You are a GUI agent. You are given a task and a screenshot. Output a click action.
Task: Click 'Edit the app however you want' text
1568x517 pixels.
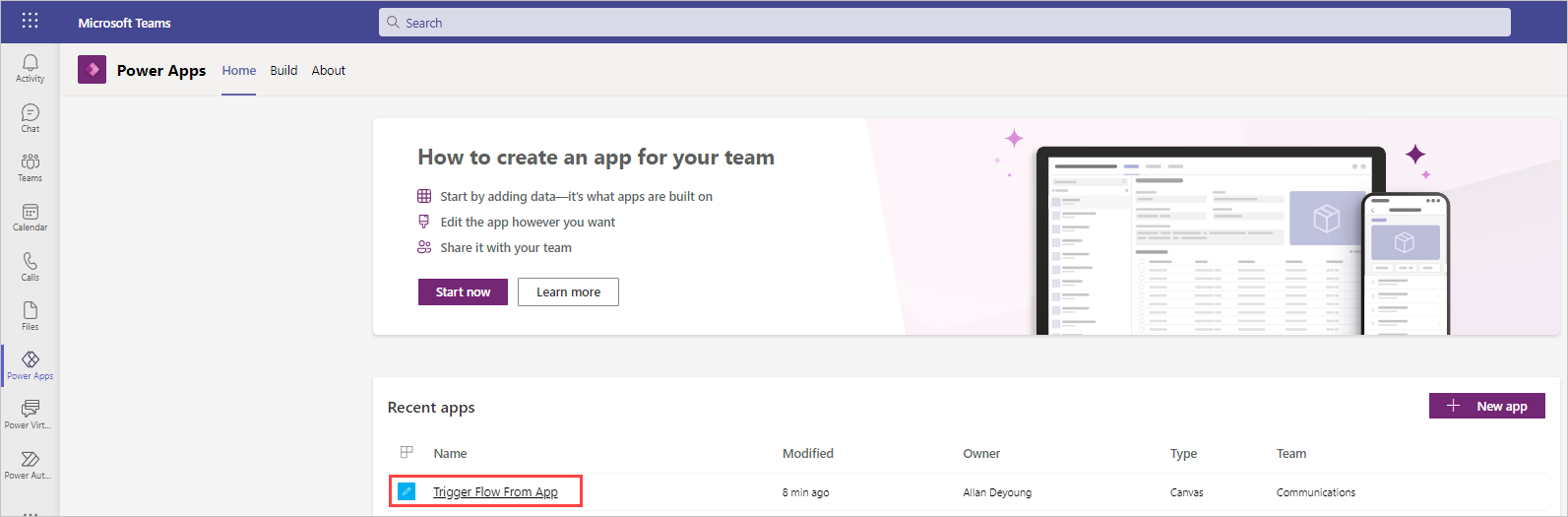click(528, 222)
